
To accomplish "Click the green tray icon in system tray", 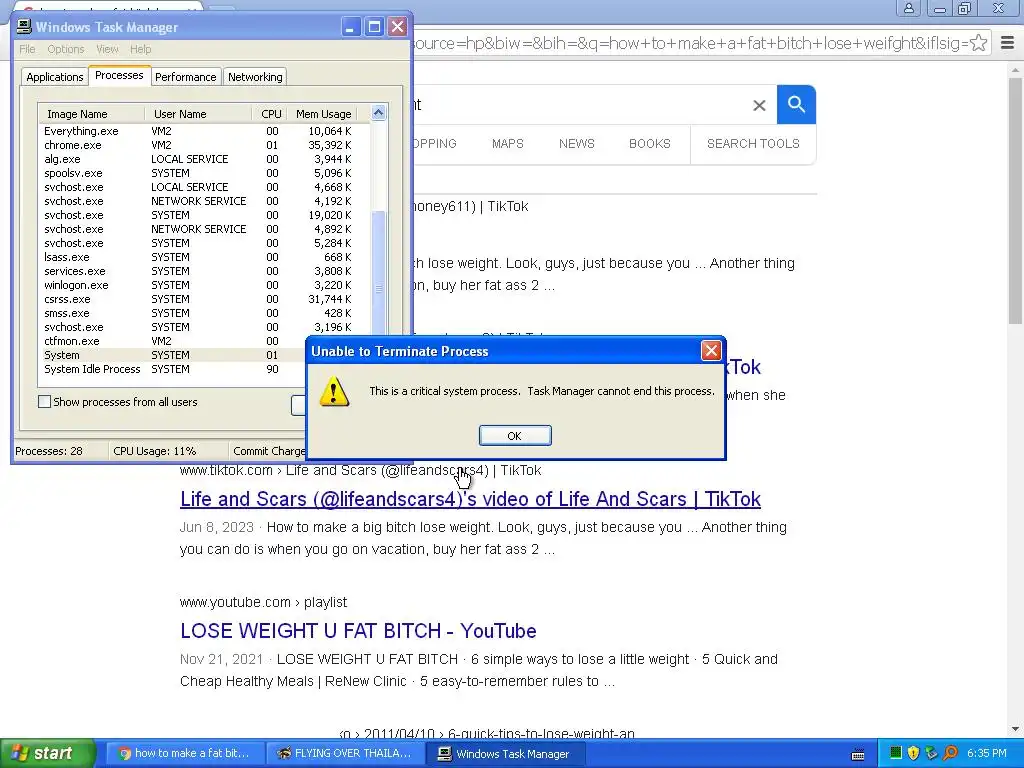I will tap(895, 753).
